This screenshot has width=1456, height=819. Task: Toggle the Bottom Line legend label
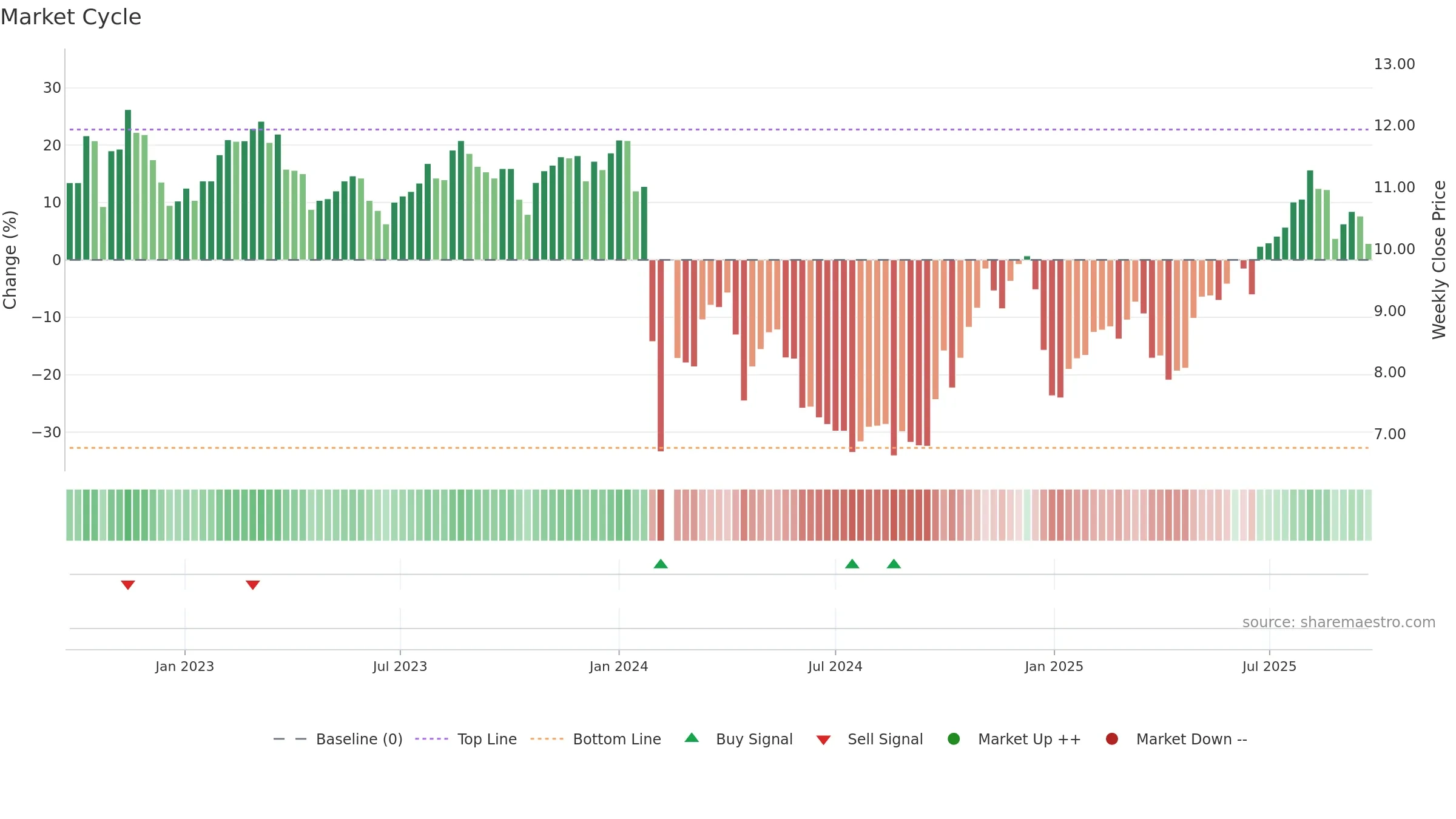(x=617, y=739)
